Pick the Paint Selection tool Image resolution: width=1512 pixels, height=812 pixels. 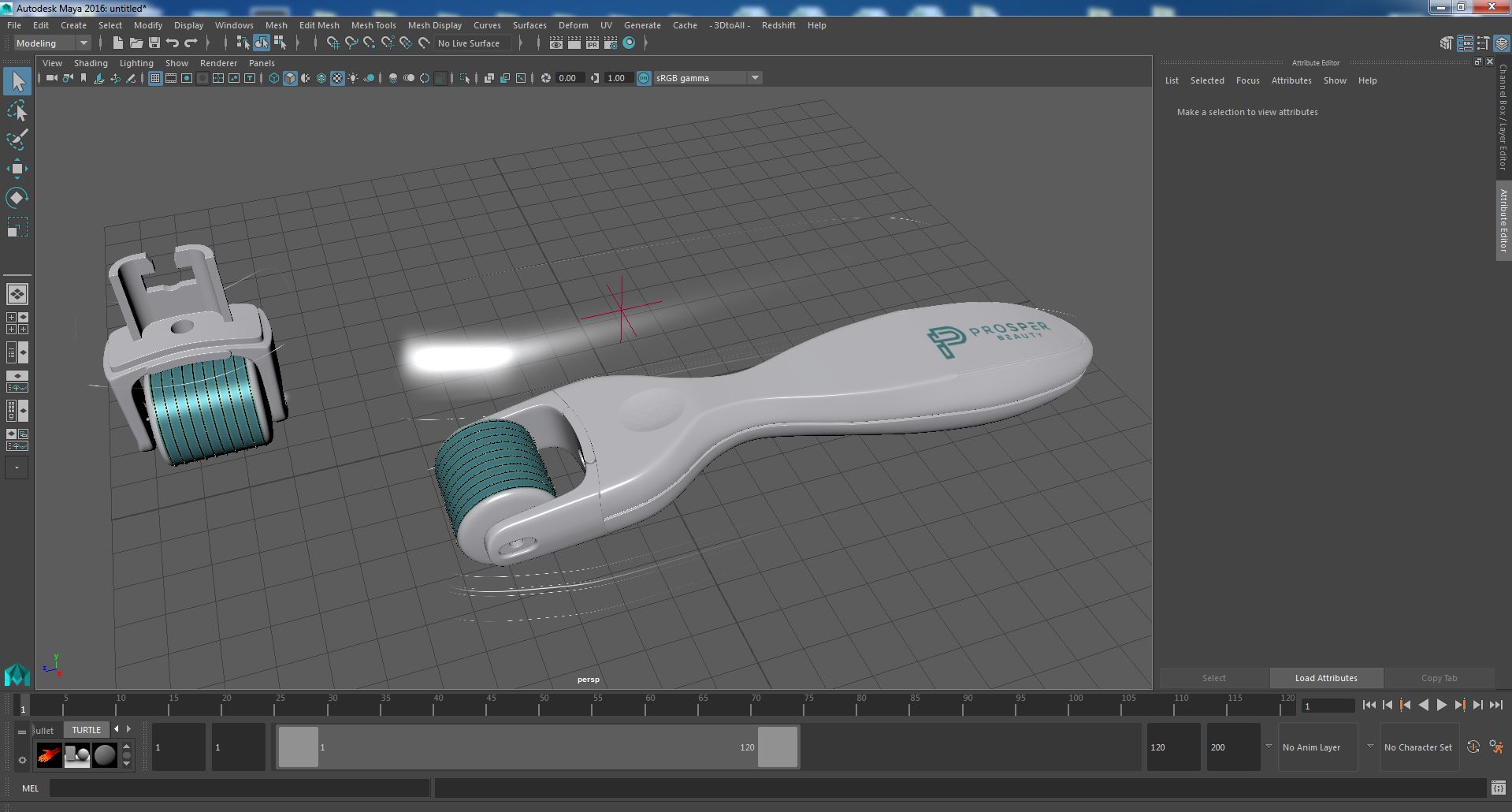17,140
